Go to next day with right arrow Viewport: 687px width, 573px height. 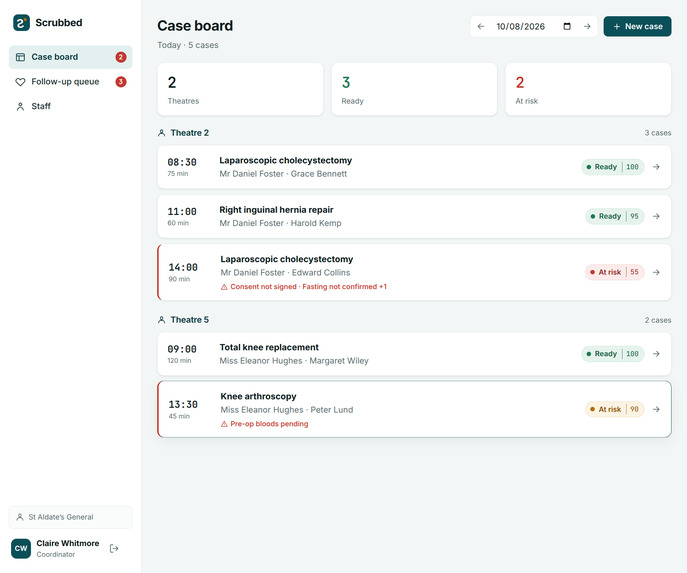click(587, 26)
